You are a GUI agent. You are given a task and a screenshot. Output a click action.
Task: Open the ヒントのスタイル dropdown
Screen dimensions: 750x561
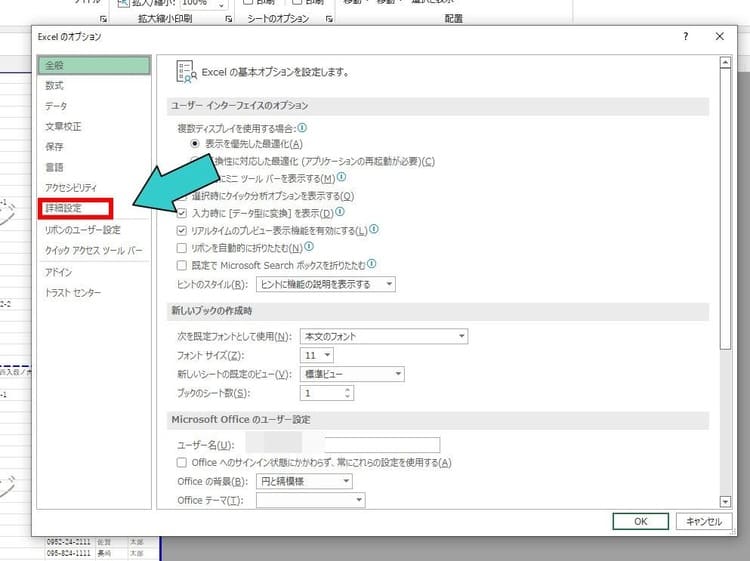(326, 285)
